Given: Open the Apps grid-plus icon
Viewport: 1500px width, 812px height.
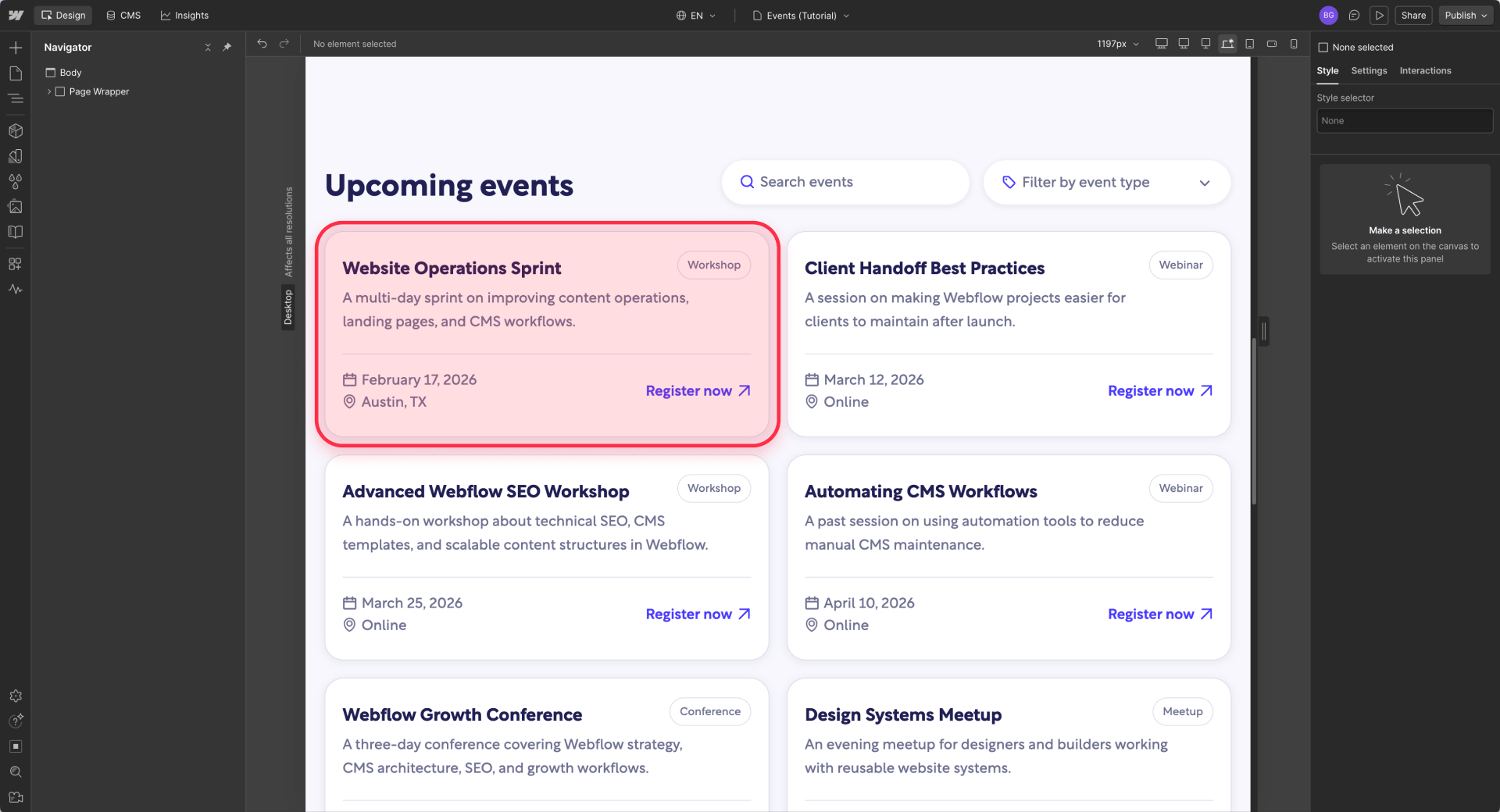Looking at the screenshot, I should click(16, 264).
